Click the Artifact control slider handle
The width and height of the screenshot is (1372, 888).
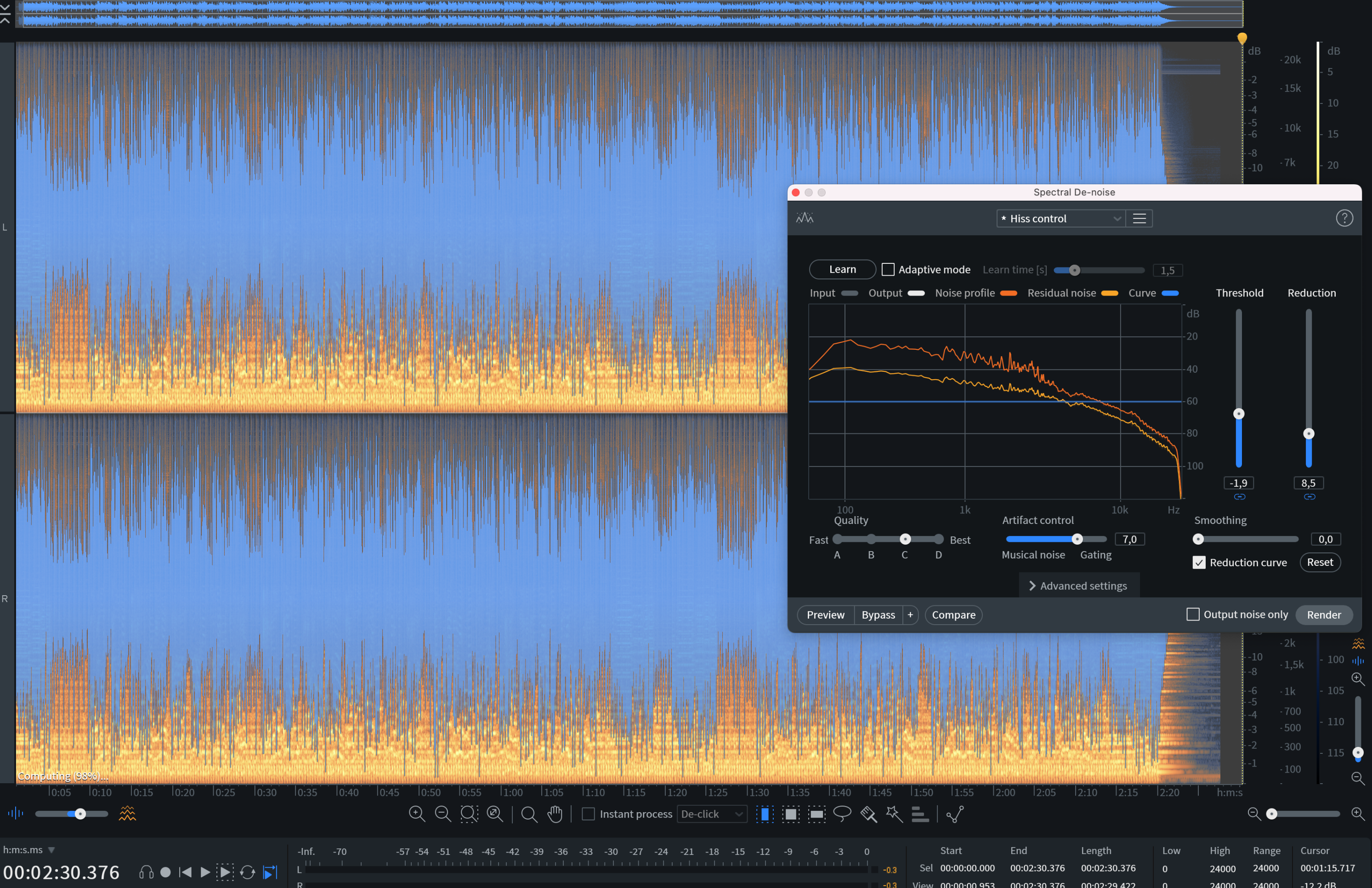pos(1077,539)
